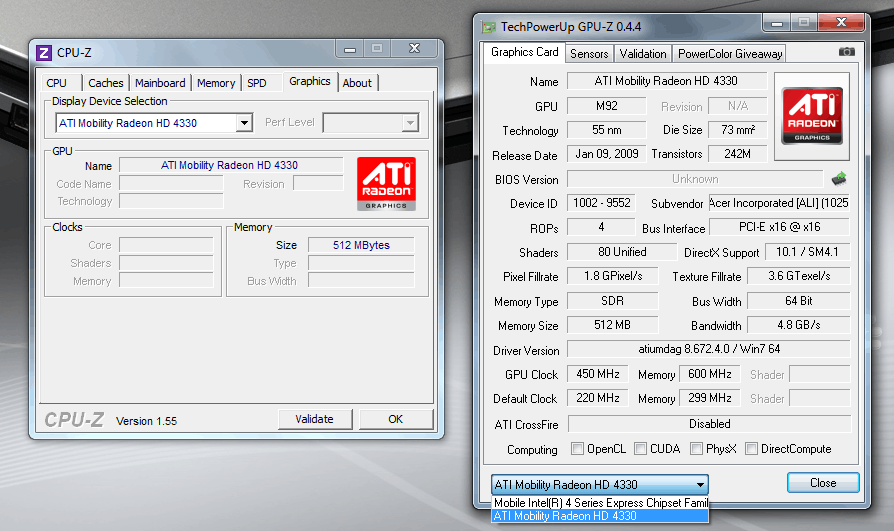Viewport: 894px width, 531px height.
Task: Select the Graphics tab in CPU-Z
Action: pyautogui.click(x=310, y=82)
